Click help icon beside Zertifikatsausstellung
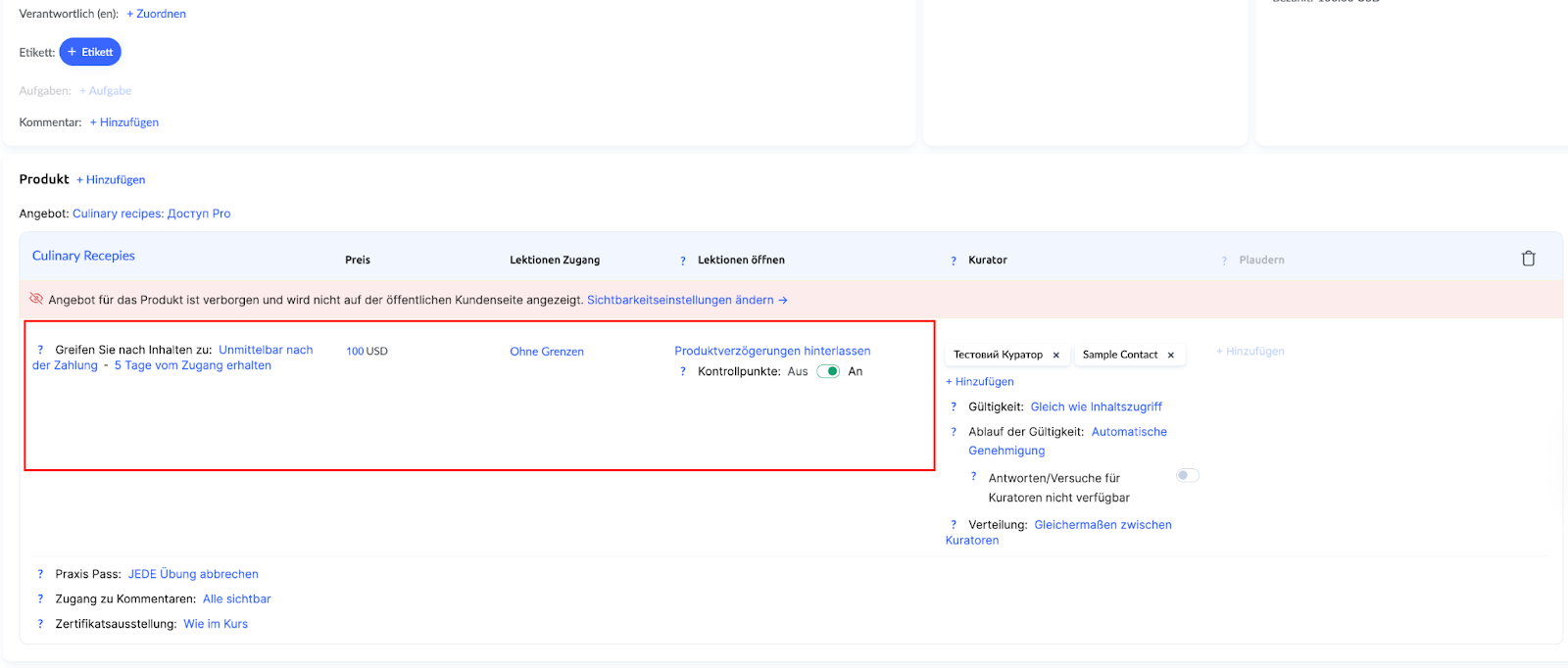The image size is (1568, 668). (40, 624)
